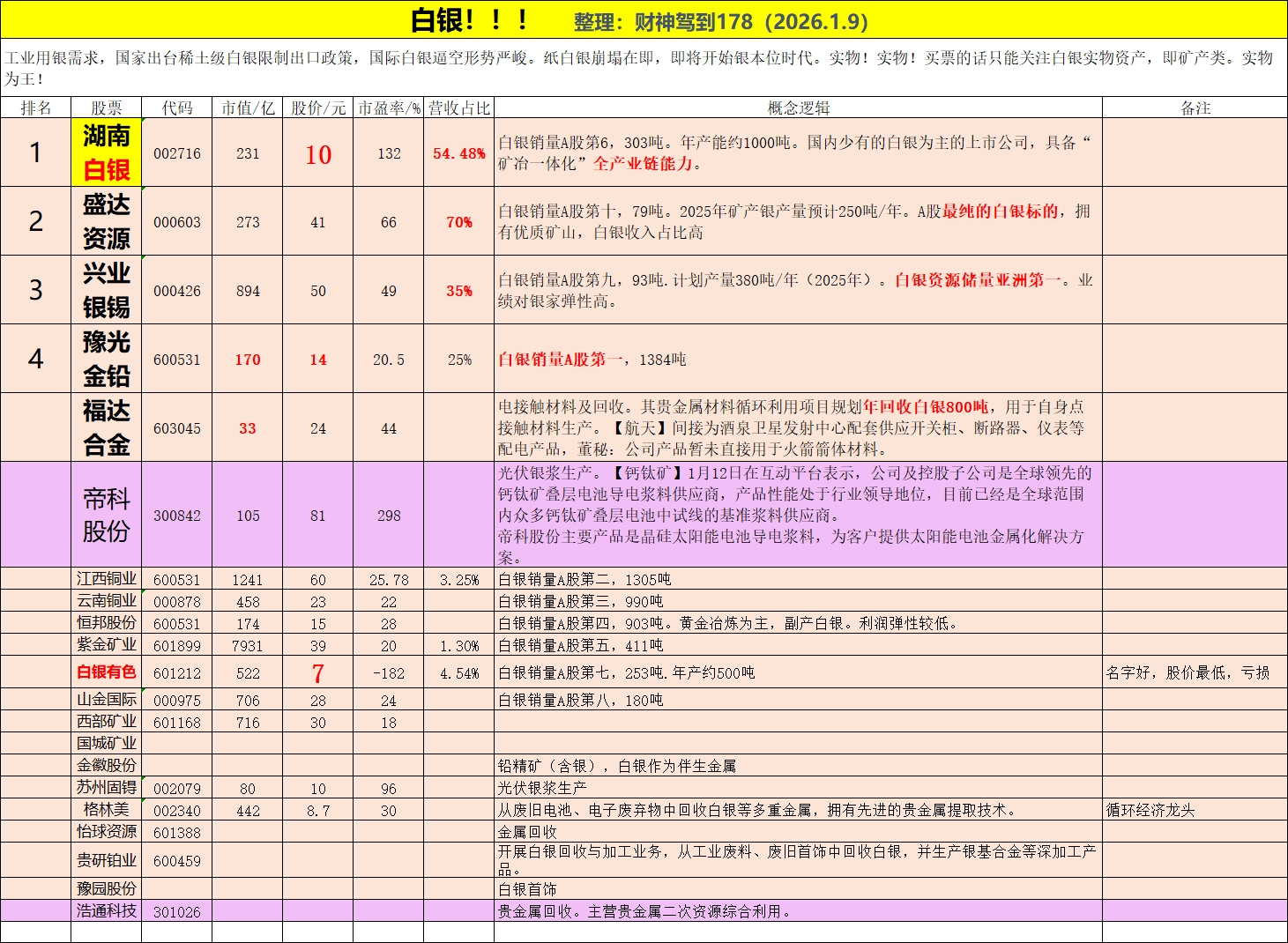1288x943 pixels.
Task: Select stock code 000878
Action: [177, 602]
